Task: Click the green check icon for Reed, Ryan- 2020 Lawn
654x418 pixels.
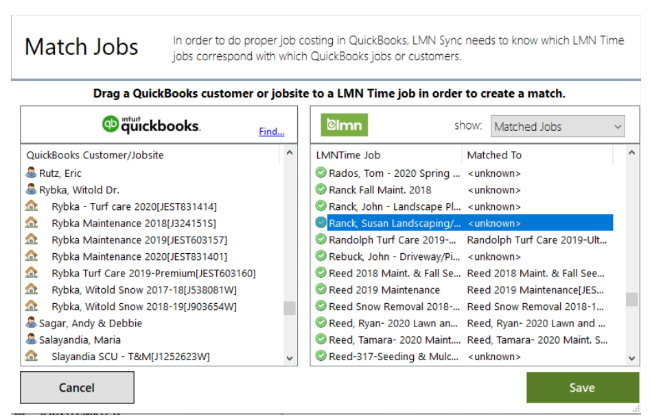Action: point(321,322)
